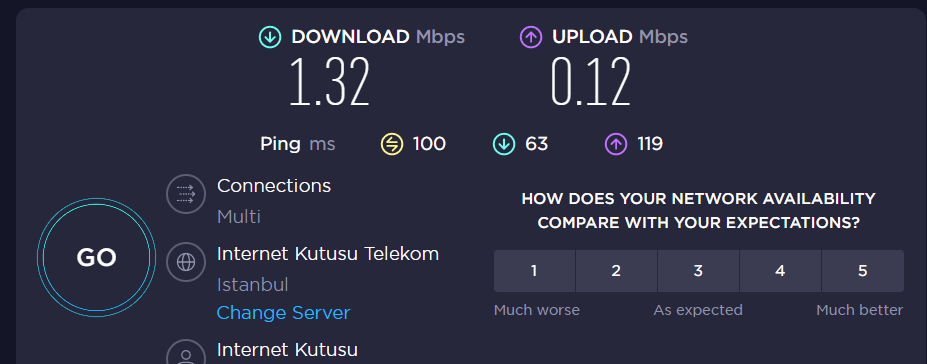Pick rating 4 on the expectations scale
The height and width of the screenshot is (364, 927).
[780, 271]
